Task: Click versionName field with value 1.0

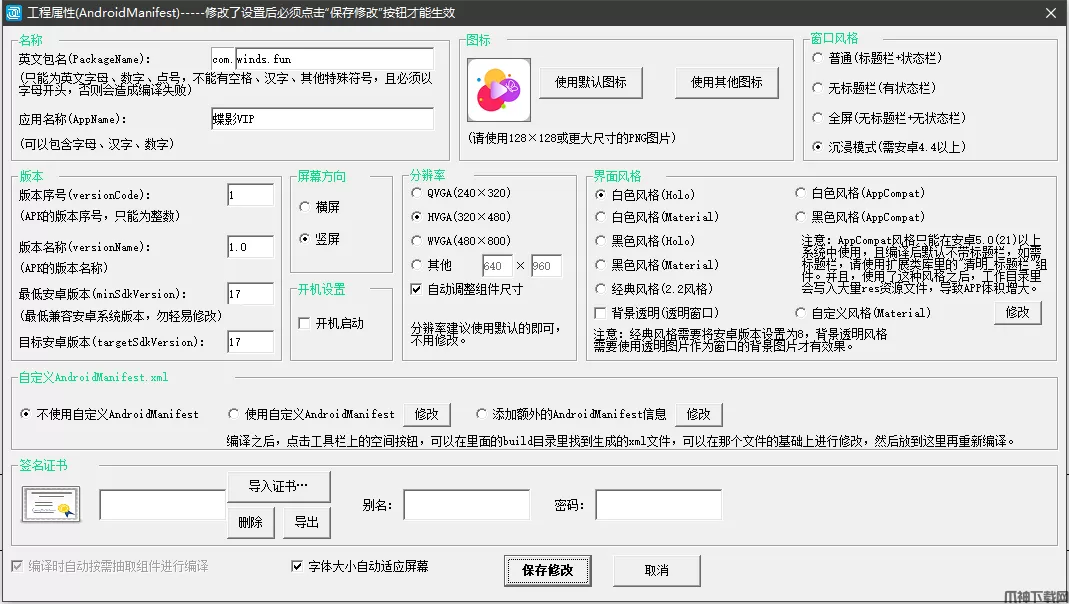Action: click(x=250, y=247)
